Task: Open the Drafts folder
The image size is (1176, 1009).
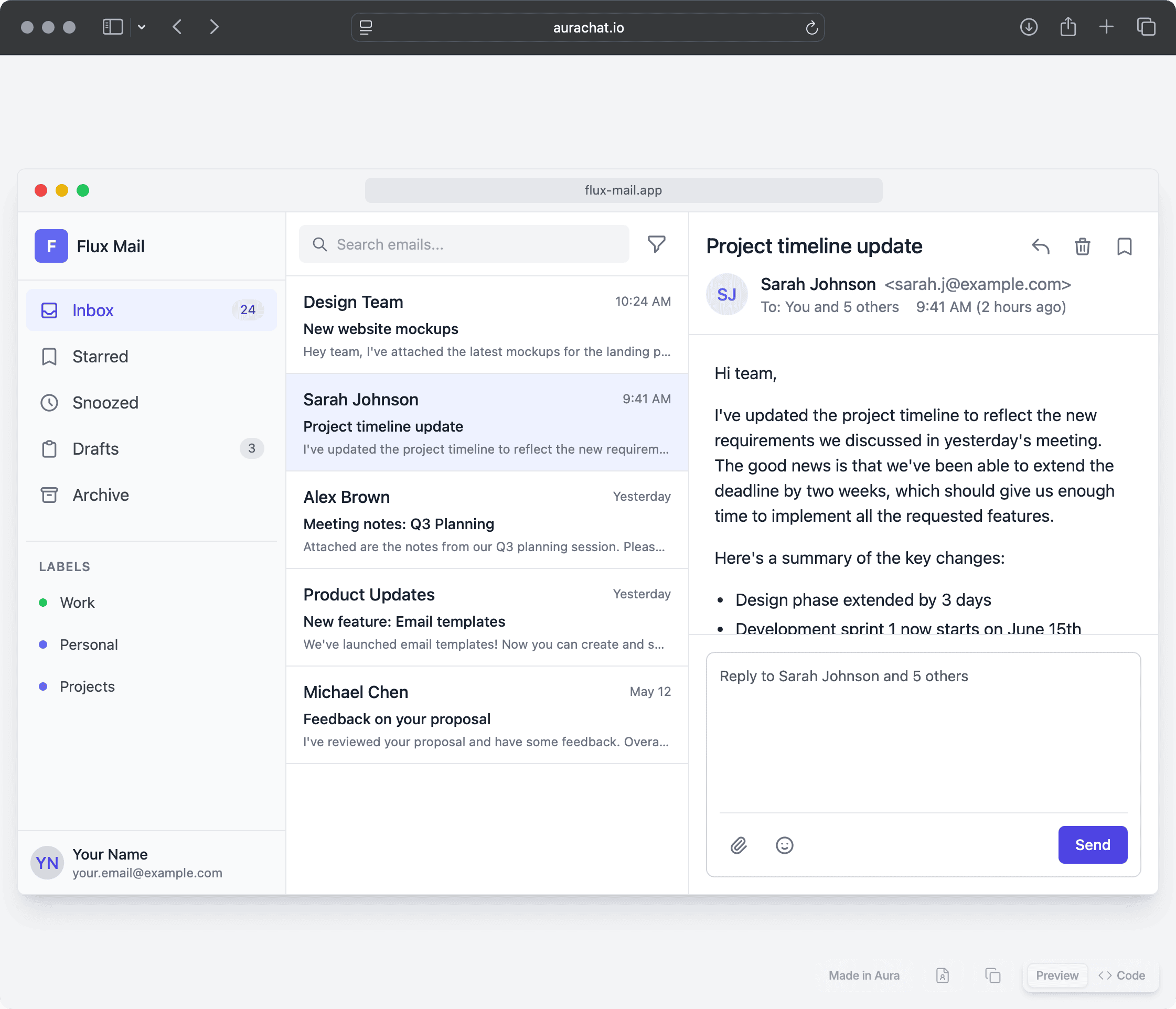Action: tap(95, 448)
